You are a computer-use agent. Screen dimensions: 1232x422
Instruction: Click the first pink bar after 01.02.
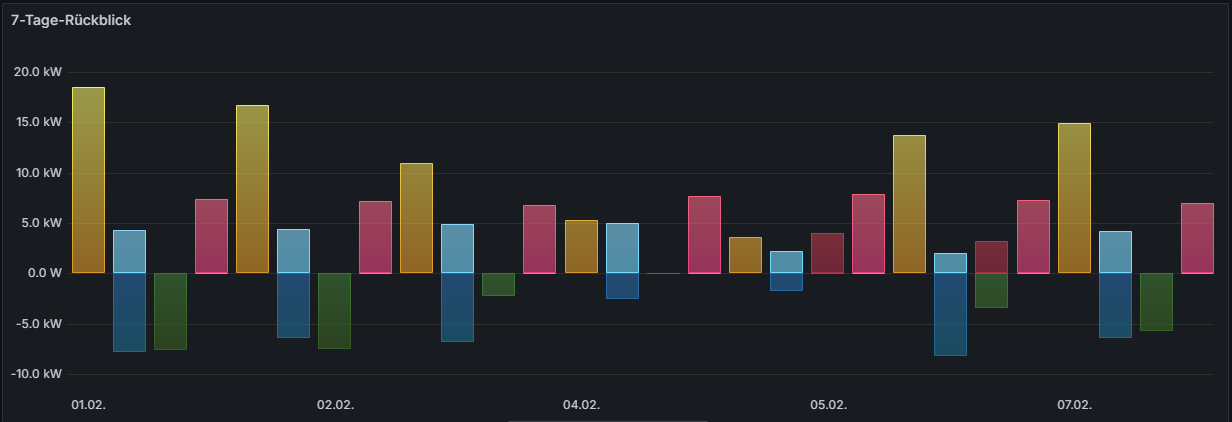pyautogui.click(x=211, y=236)
